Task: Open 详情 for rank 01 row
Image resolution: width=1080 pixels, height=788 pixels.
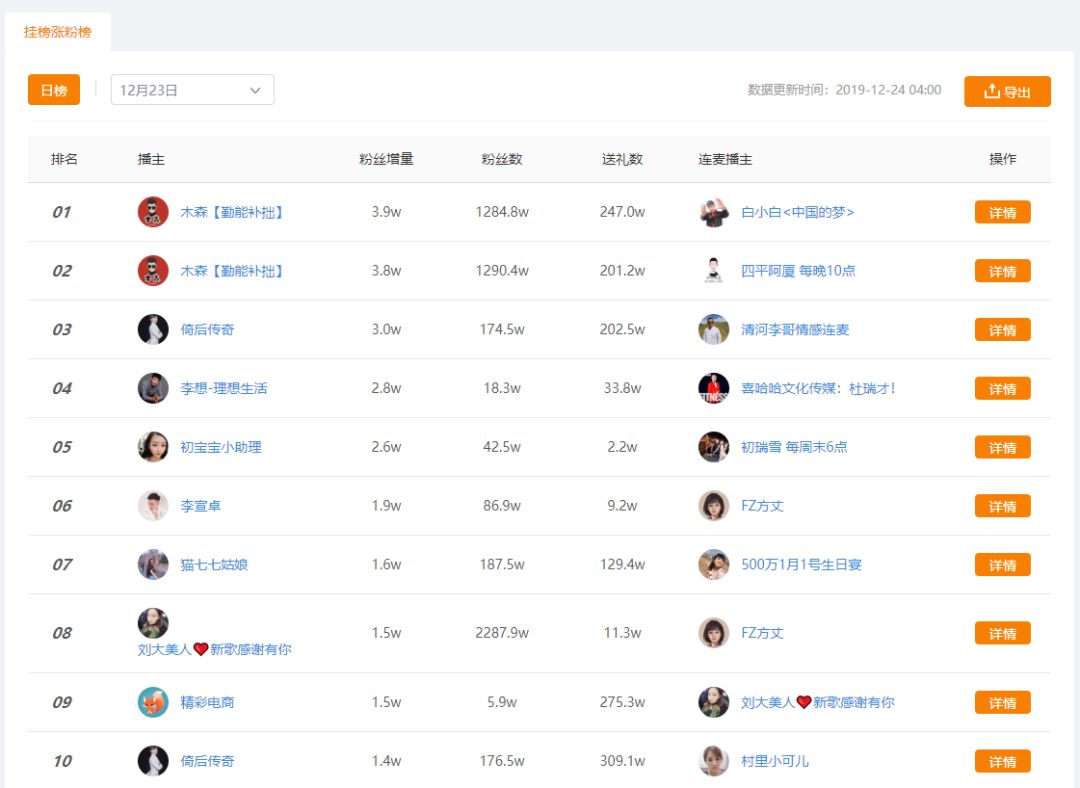Action: pyautogui.click(x=1002, y=212)
